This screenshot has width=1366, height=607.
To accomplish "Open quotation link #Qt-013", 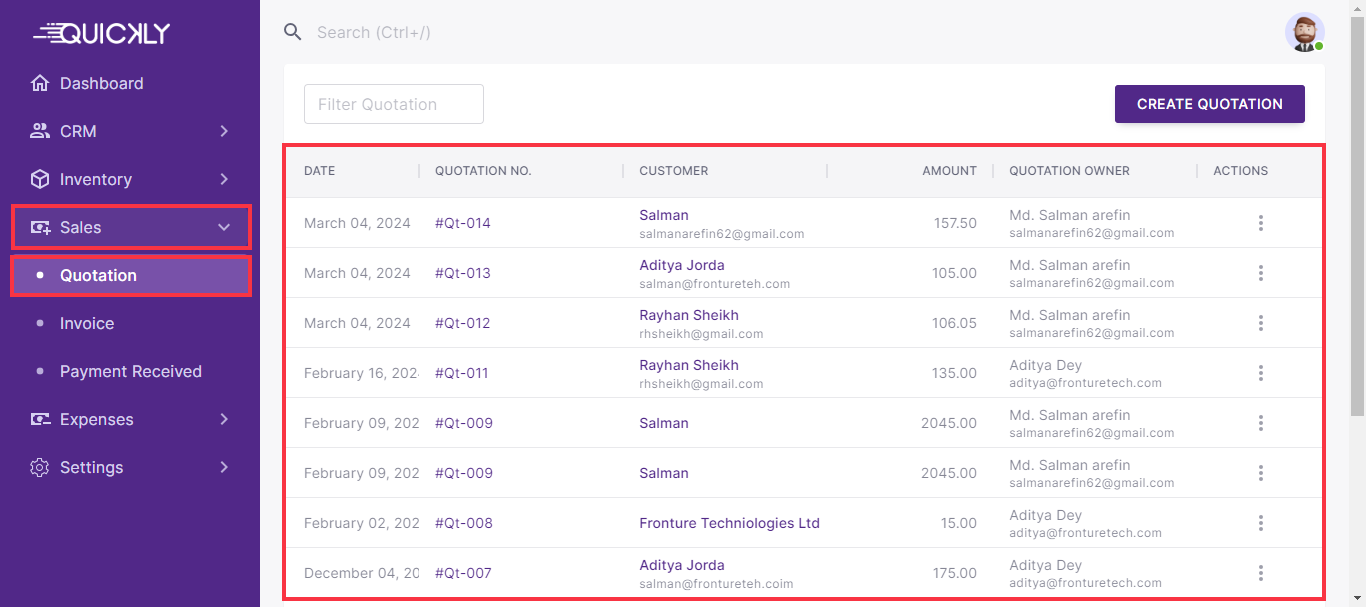I will (463, 273).
